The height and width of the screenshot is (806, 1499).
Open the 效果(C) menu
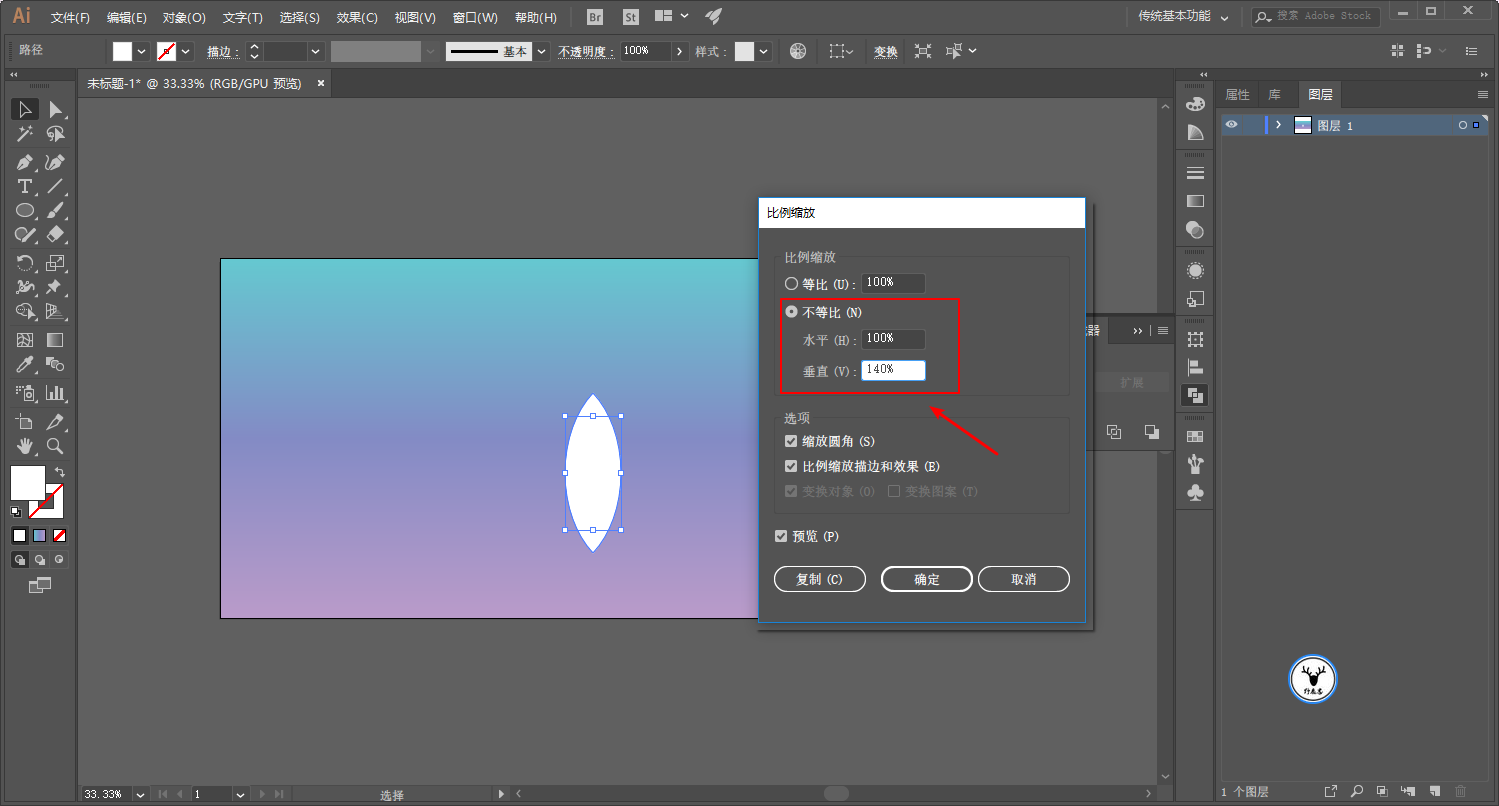pos(357,17)
